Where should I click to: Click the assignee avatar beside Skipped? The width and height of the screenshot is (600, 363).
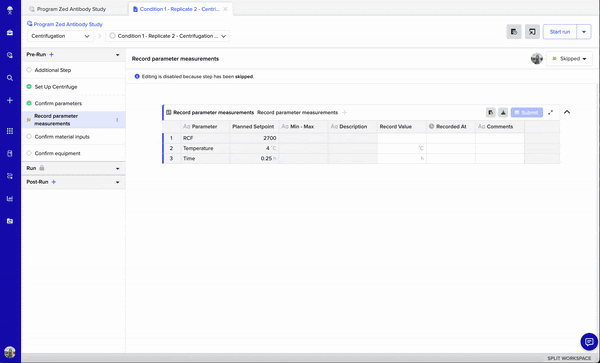537,59
